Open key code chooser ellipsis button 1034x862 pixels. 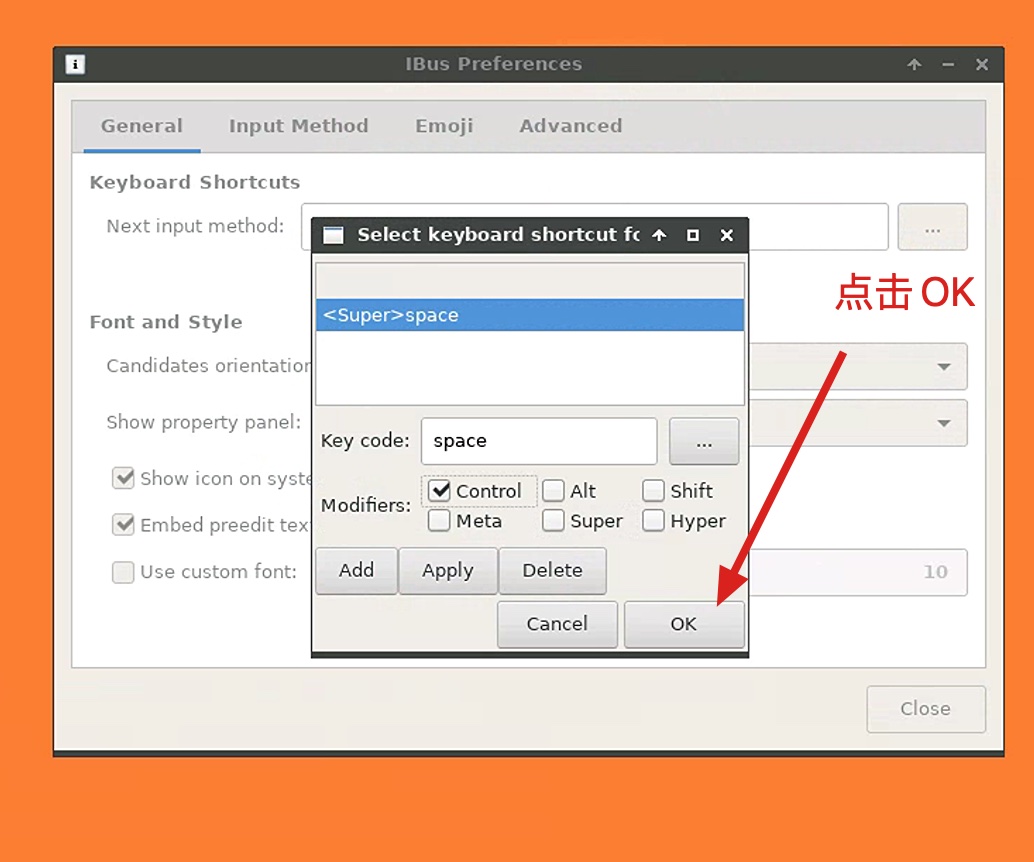[704, 441]
